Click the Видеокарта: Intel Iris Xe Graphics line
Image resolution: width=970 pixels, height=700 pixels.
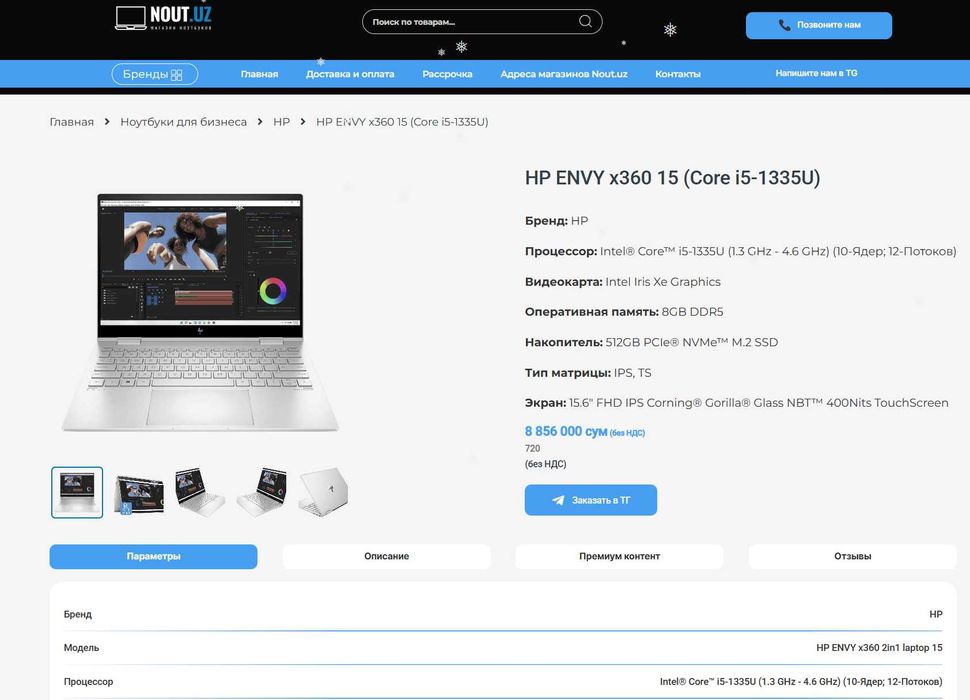click(623, 282)
